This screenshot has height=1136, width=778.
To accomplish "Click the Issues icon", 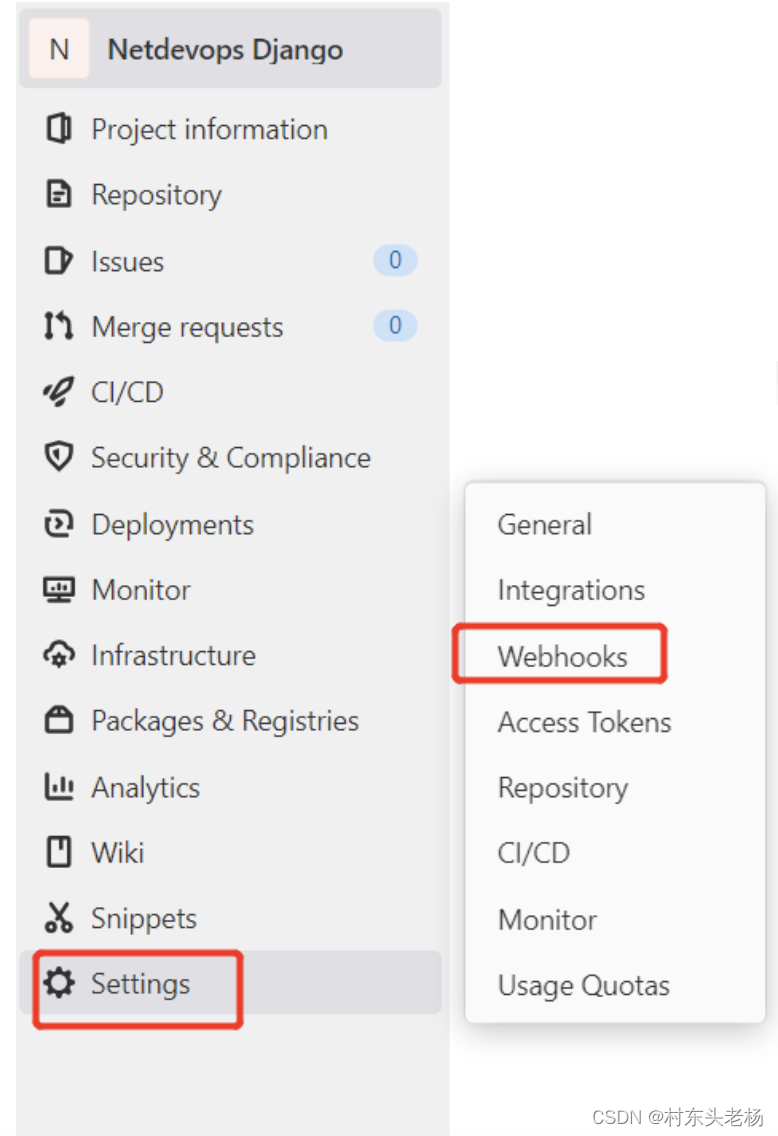I will click(58, 260).
